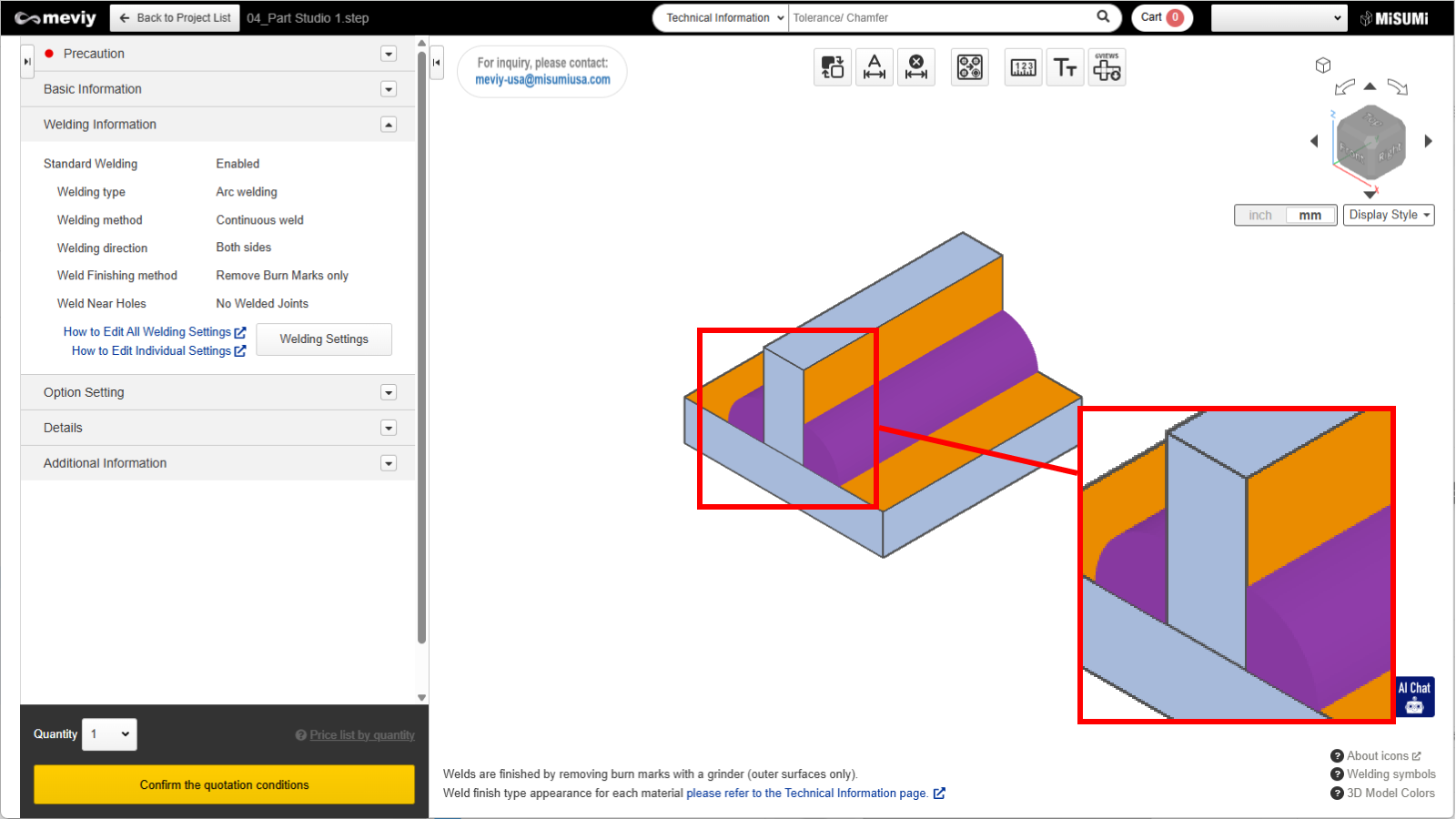
Task: Click the add dimension (A) measurement tool
Action: [x=875, y=67]
